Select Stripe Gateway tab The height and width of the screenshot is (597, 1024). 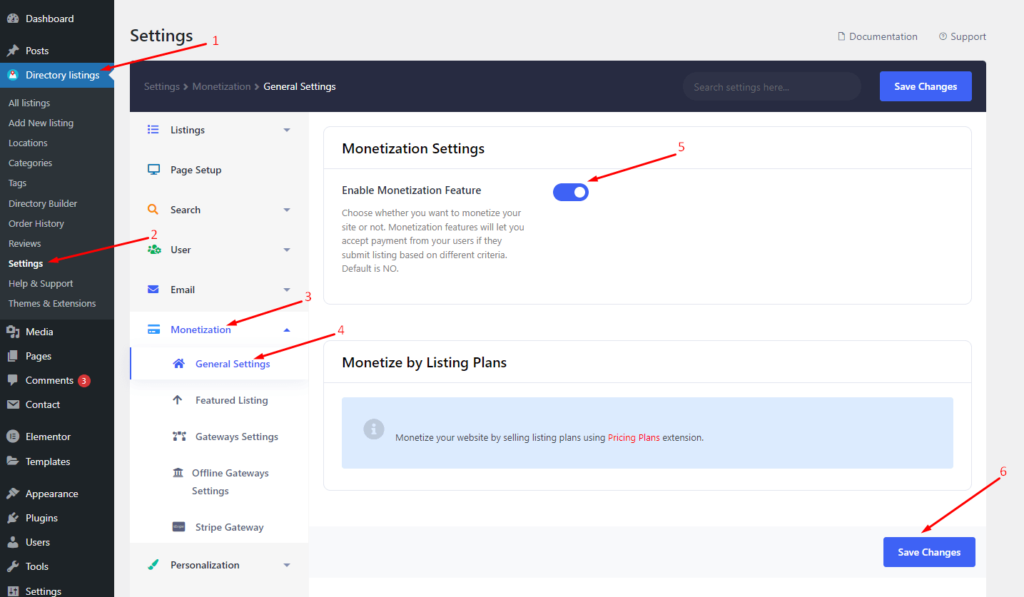click(x=229, y=527)
